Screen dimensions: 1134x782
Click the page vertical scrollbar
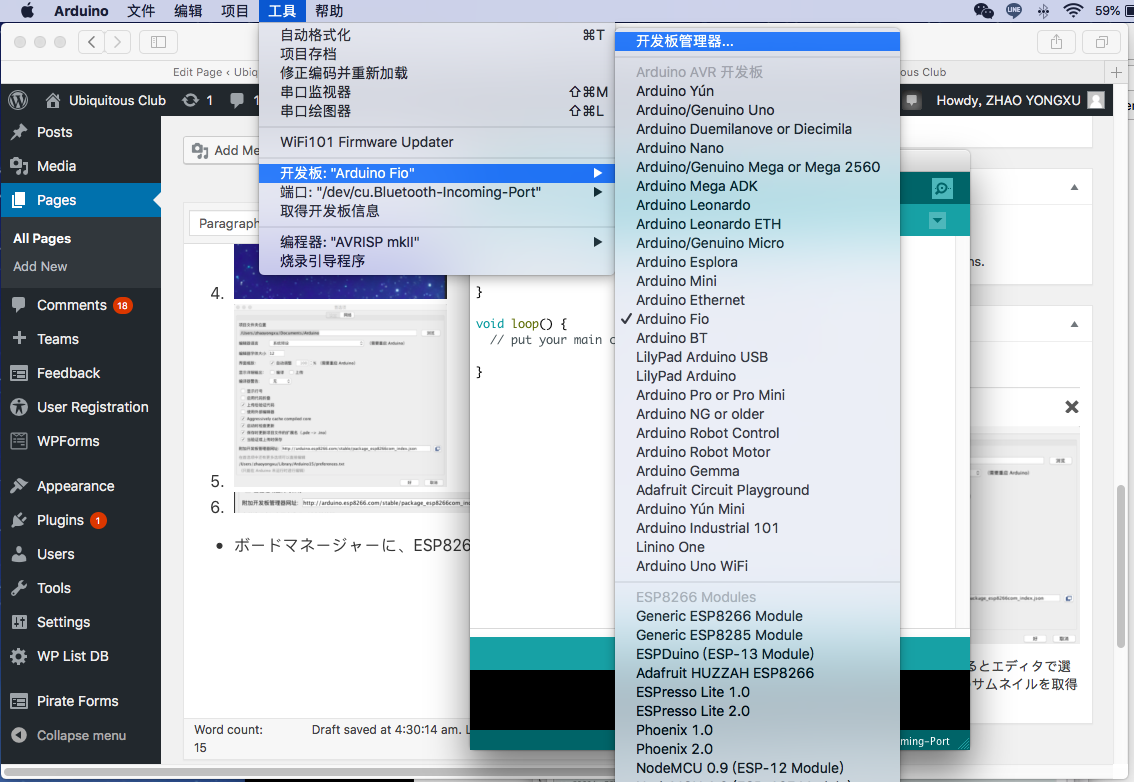coord(1121,566)
